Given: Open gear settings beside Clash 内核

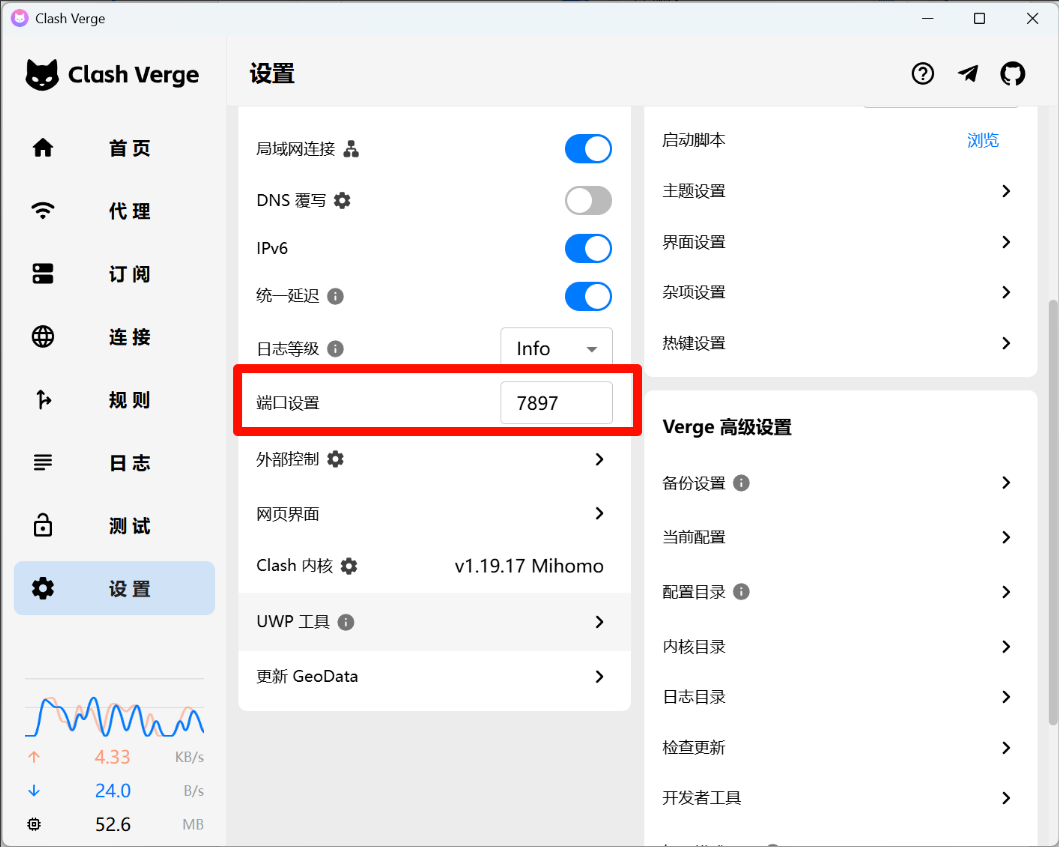Looking at the screenshot, I should pyautogui.click(x=348, y=566).
